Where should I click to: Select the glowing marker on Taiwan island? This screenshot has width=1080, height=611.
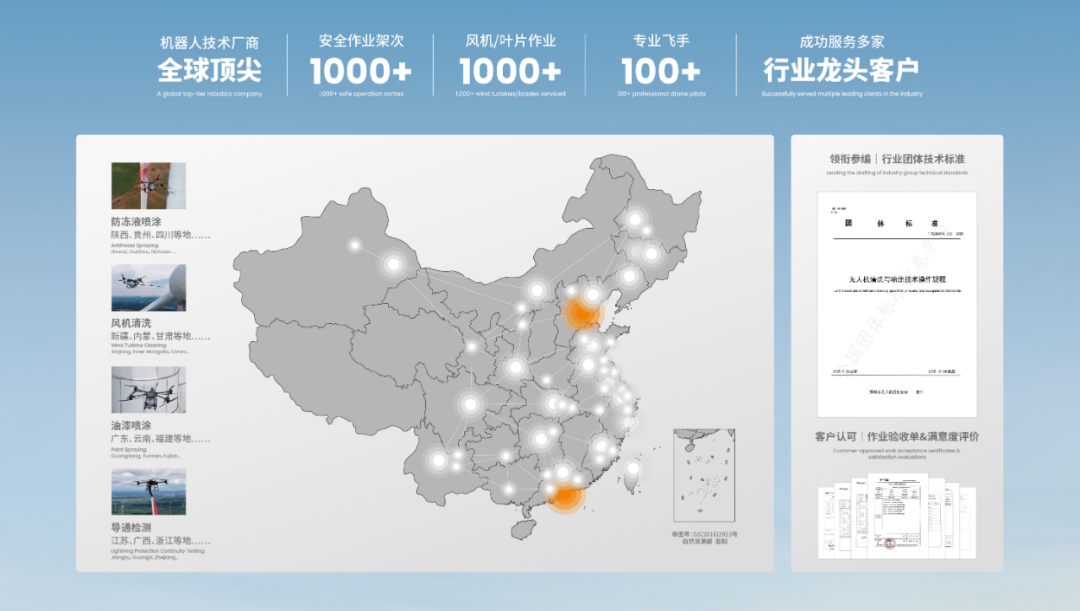pyautogui.click(x=632, y=467)
